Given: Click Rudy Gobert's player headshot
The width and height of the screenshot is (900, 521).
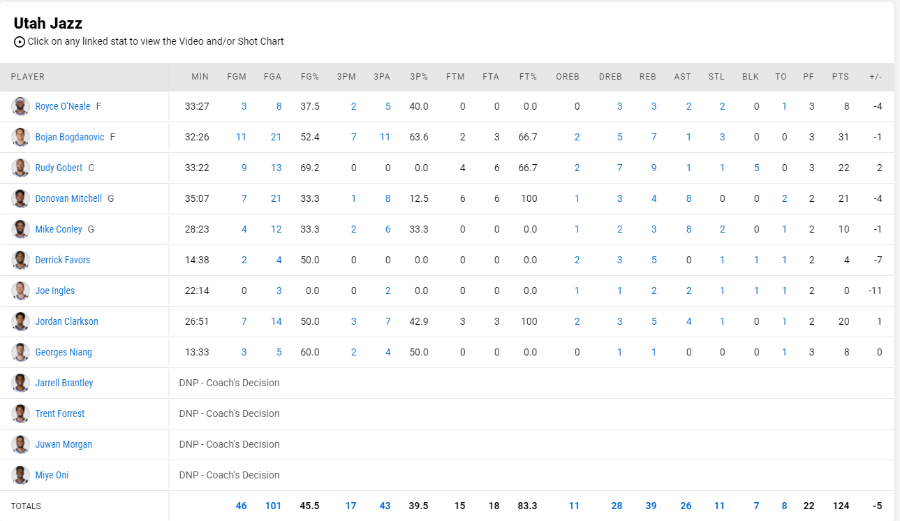Looking at the screenshot, I should (x=20, y=168).
